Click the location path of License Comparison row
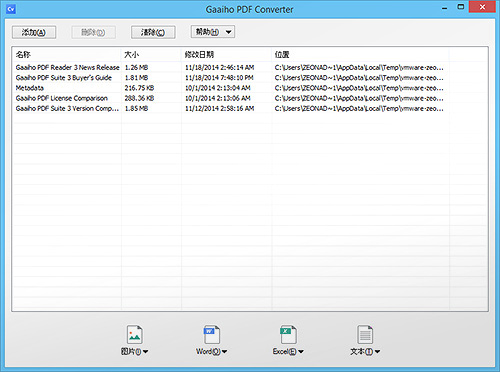The width and height of the screenshot is (500, 372). tap(359, 98)
